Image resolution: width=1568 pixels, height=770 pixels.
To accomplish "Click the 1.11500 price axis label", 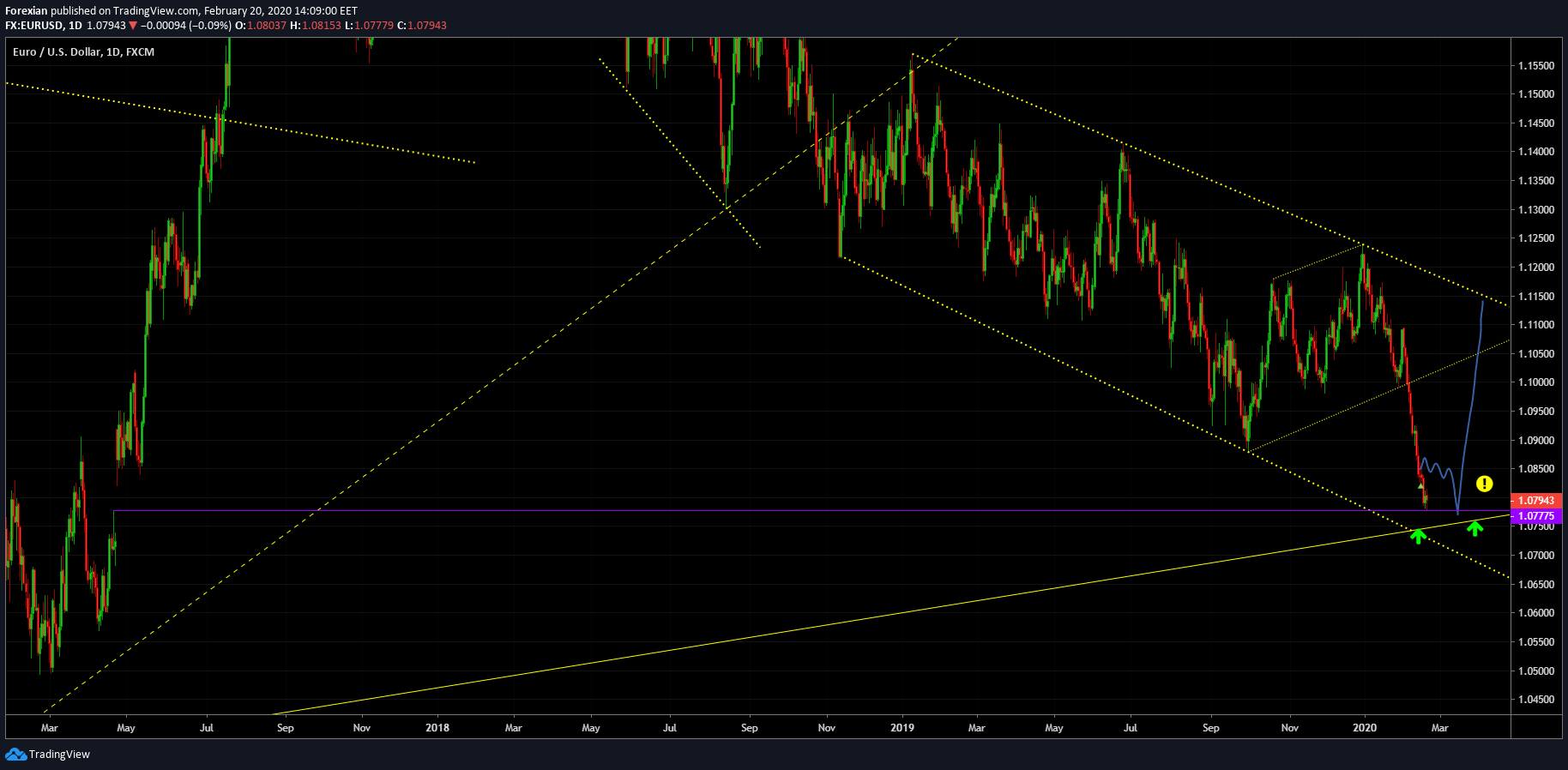I will click(x=1536, y=297).
